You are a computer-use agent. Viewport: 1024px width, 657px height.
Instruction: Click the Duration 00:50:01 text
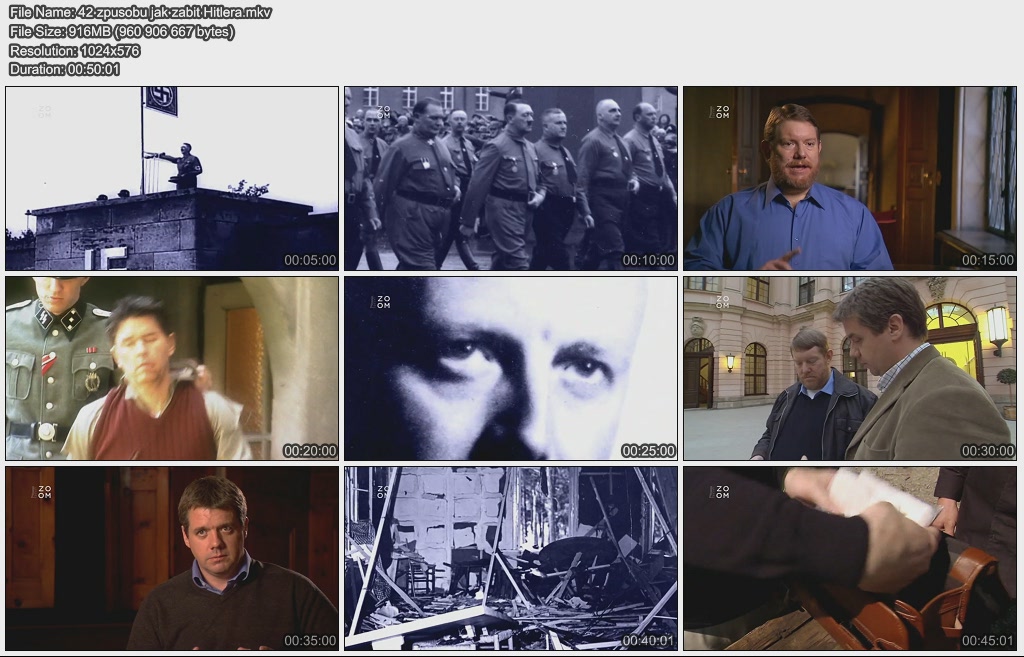[x=65, y=69]
